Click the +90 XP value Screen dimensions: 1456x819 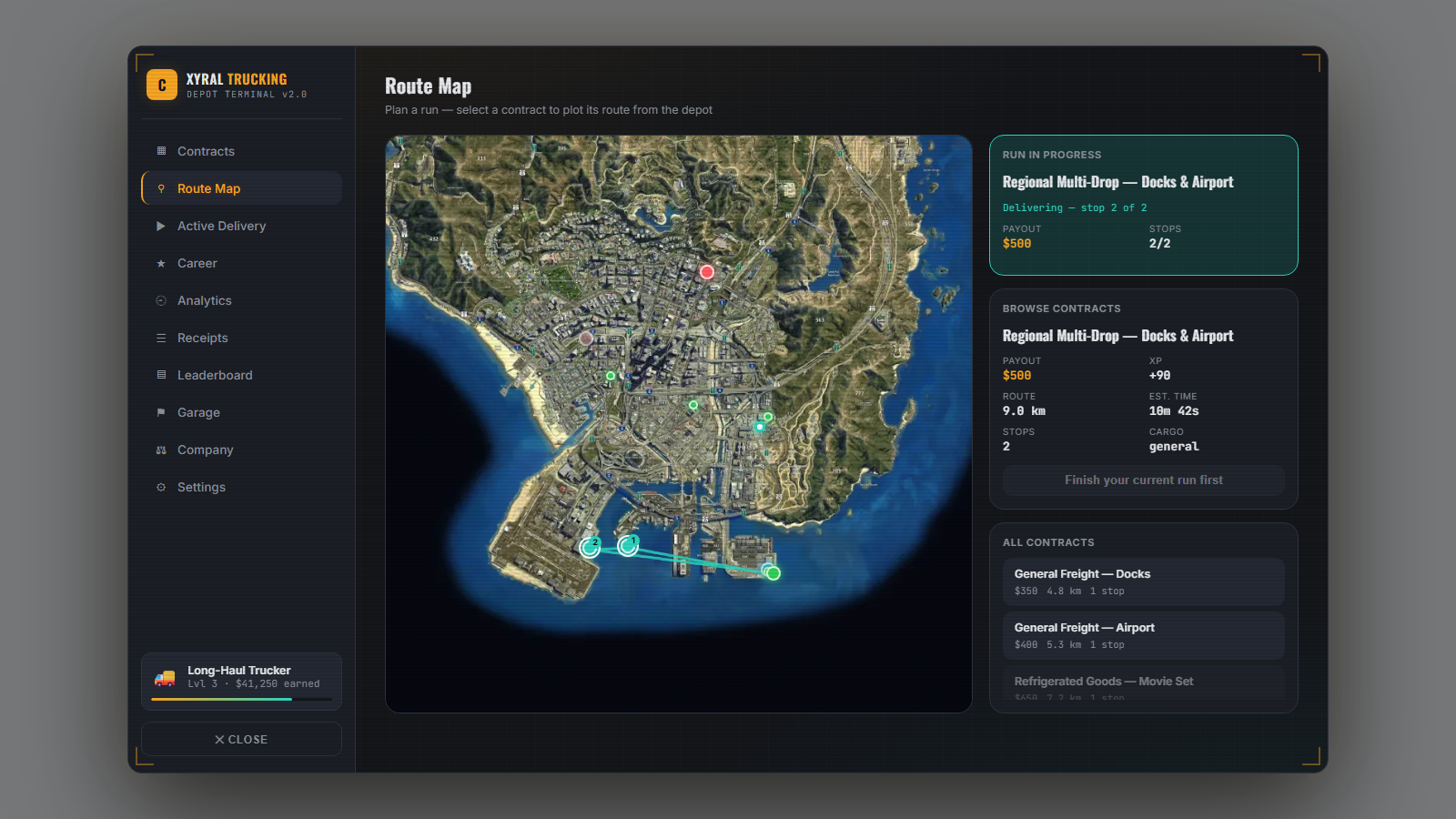point(1159,376)
